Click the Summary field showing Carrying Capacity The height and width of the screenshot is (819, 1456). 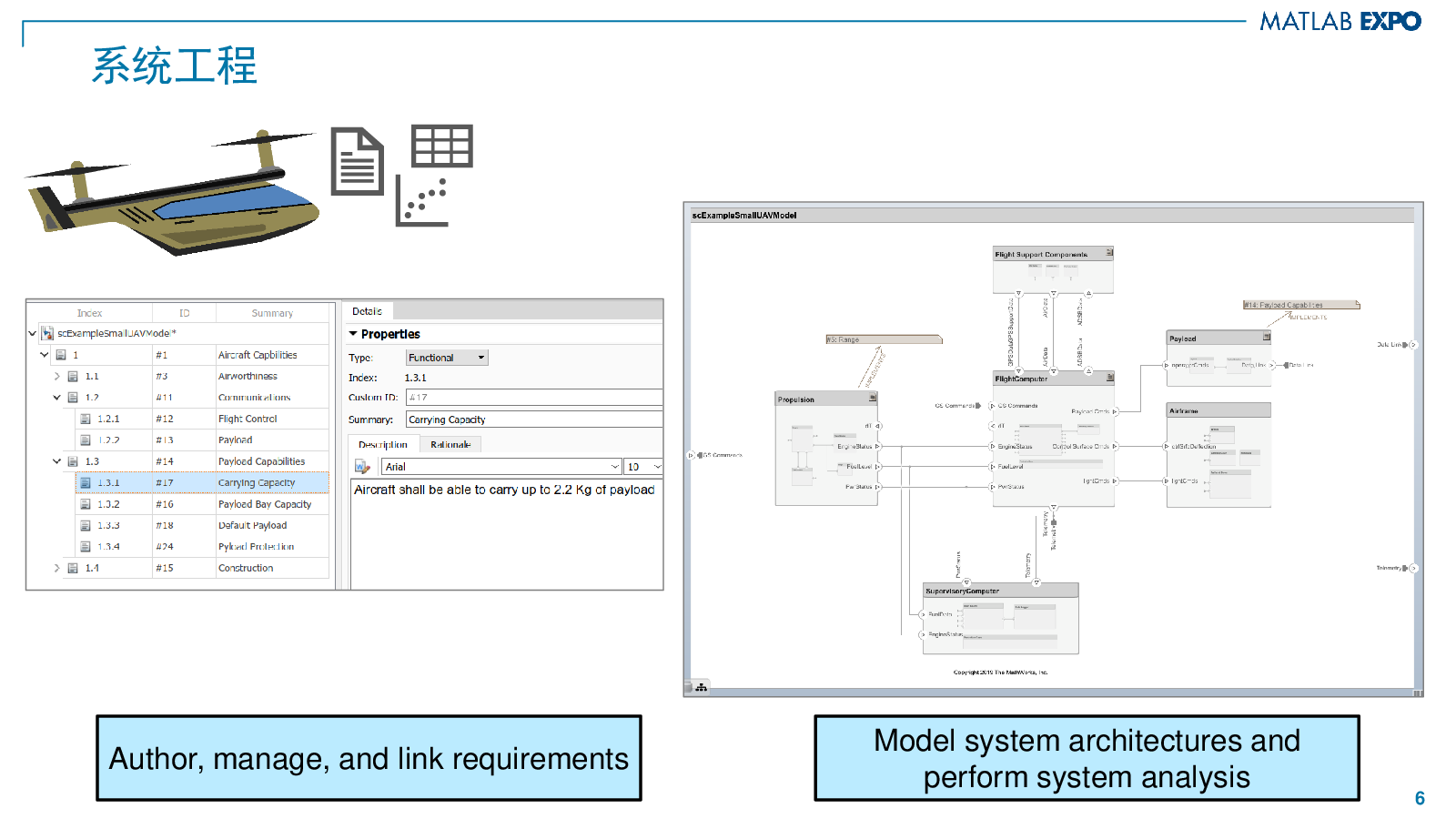(x=534, y=420)
